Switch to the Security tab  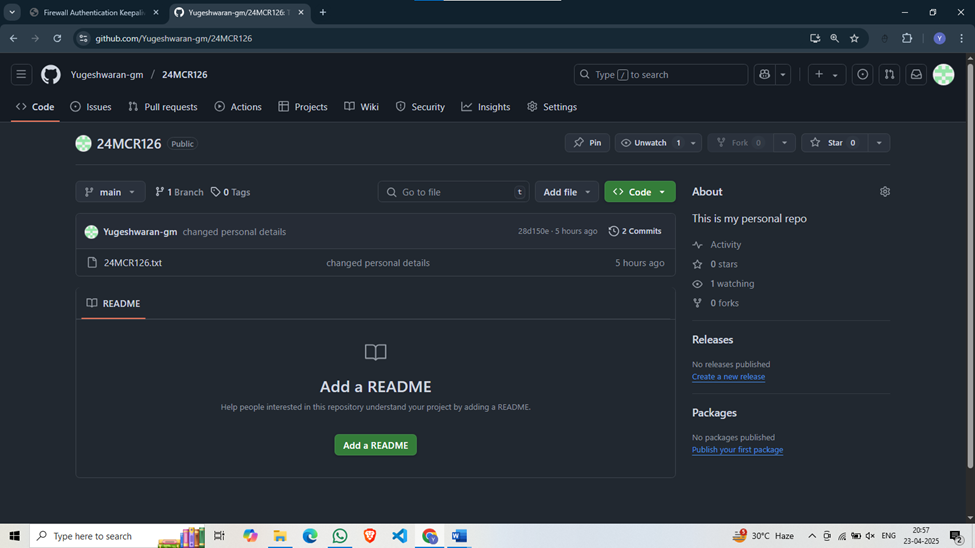[x=420, y=107]
